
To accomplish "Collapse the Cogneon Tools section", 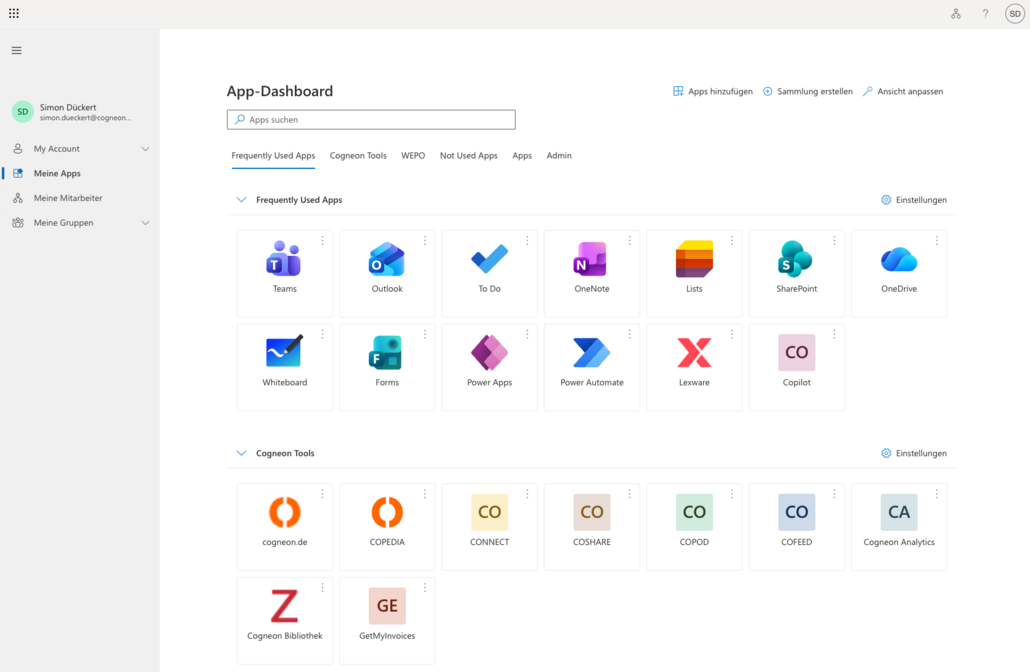I will click(x=241, y=453).
